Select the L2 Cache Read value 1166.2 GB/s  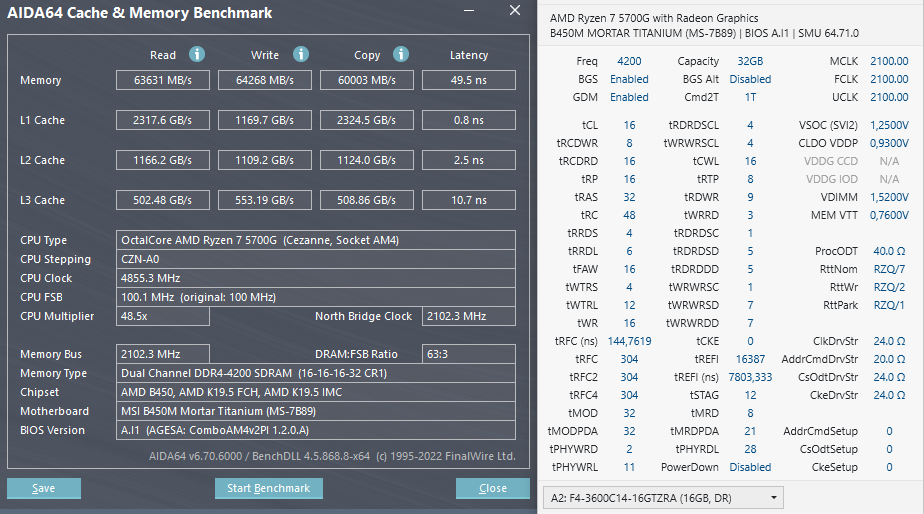click(163, 160)
